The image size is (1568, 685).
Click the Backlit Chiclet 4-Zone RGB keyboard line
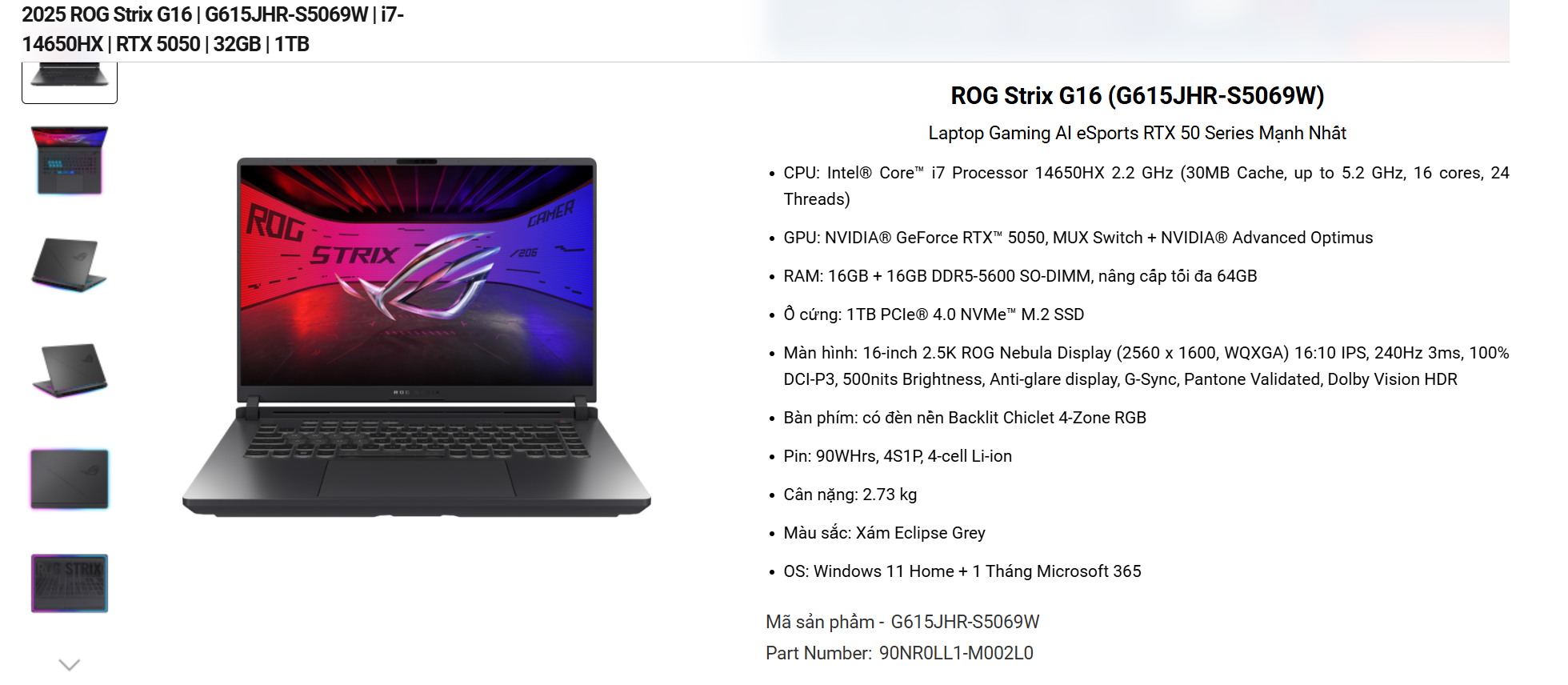[x=965, y=418]
